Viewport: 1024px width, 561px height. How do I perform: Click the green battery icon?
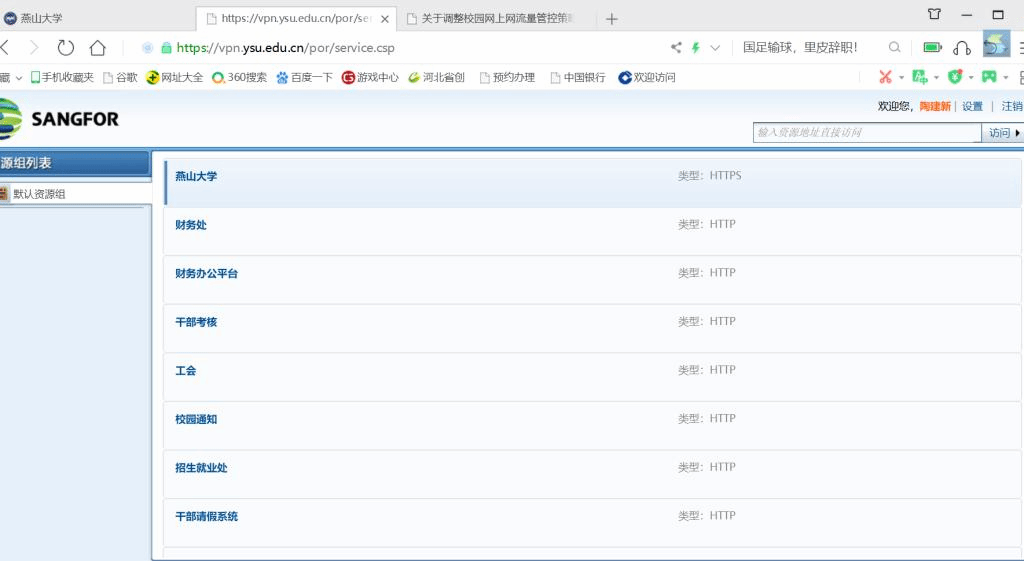(932, 47)
